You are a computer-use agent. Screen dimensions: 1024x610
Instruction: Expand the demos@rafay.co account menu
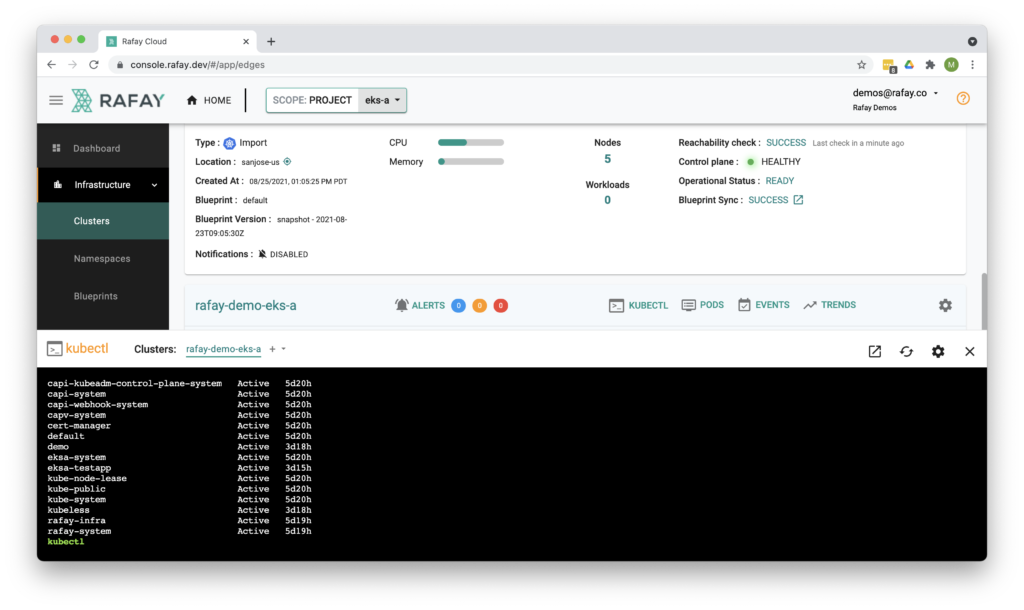click(x=935, y=93)
